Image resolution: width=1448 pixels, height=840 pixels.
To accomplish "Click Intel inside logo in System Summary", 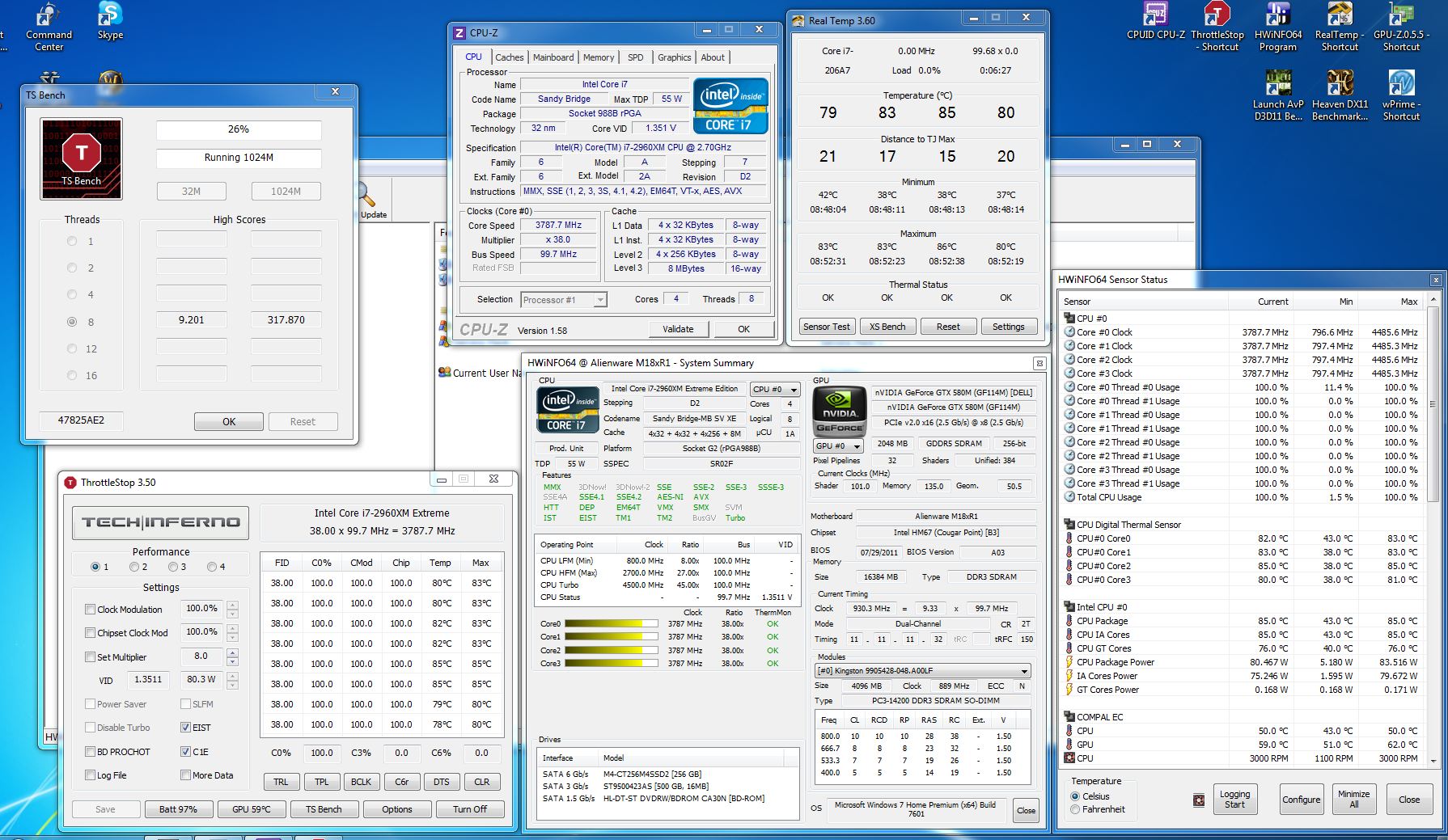I will pos(567,410).
